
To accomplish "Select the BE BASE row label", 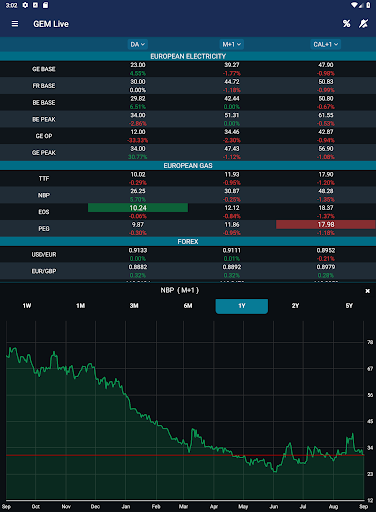I will pos(44,102).
